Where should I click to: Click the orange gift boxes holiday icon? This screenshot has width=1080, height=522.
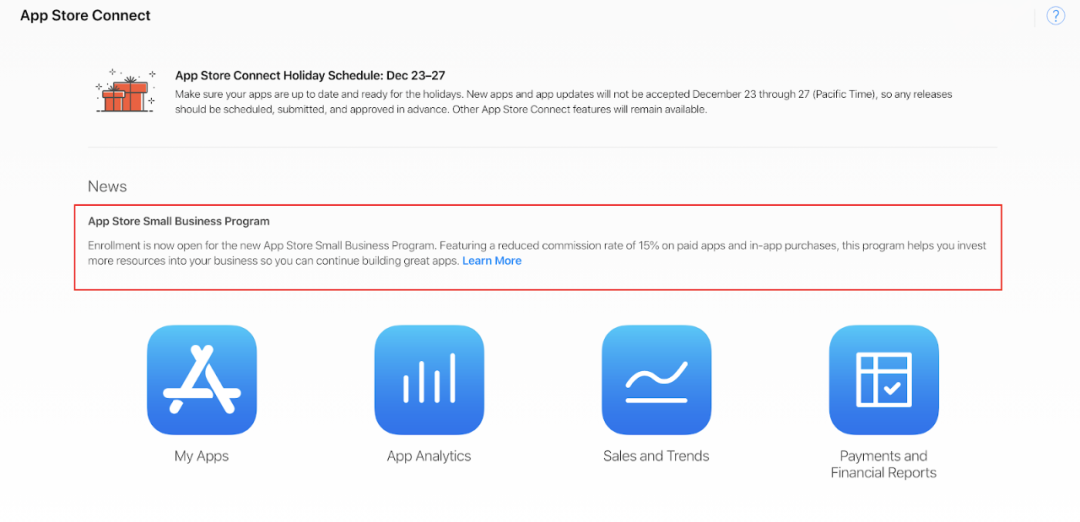tap(125, 92)
